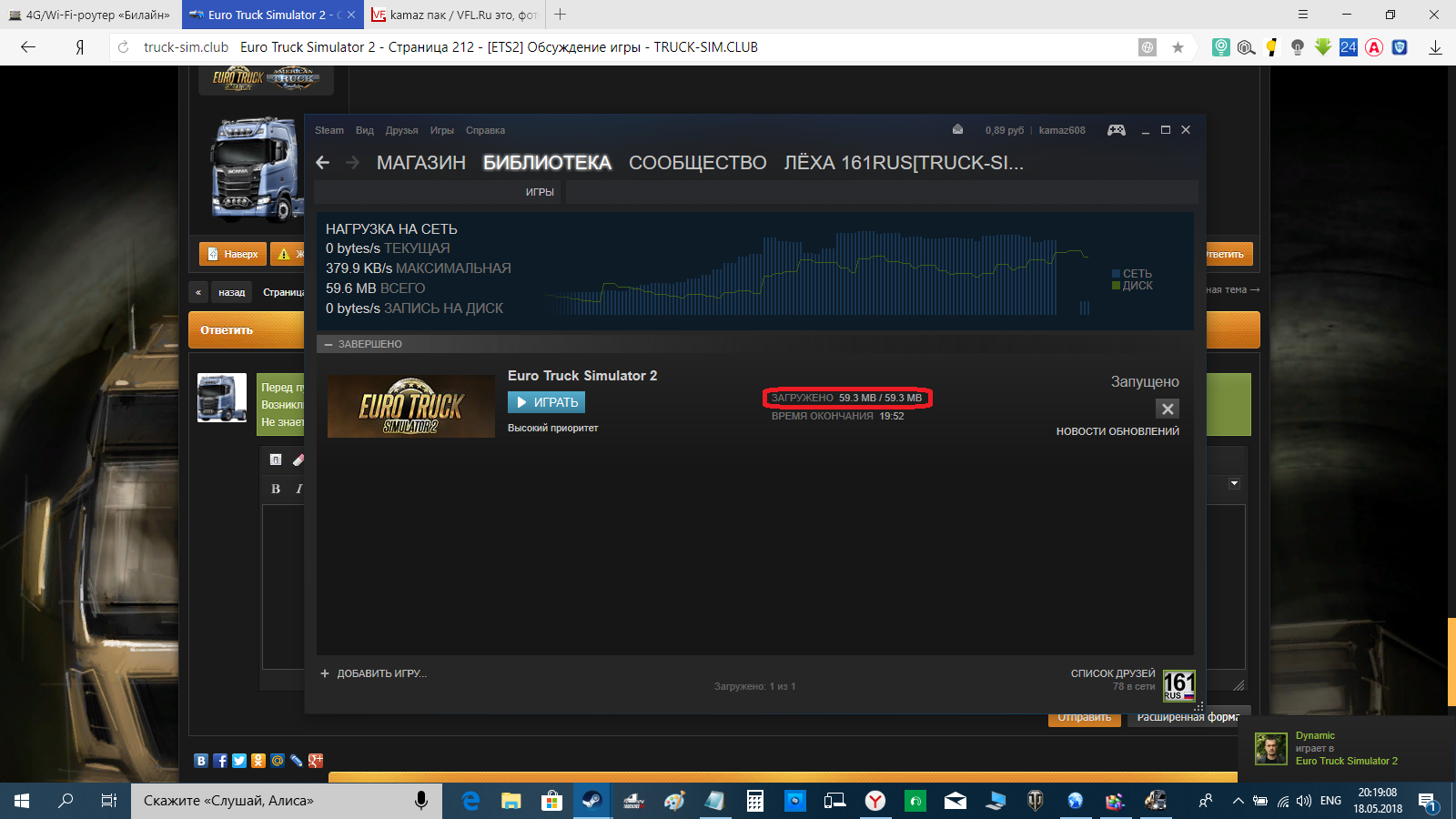1456x819 pixels.
Task: Open СООБЩЕСТВО section in Steam
Action: (x=698, y=163)
